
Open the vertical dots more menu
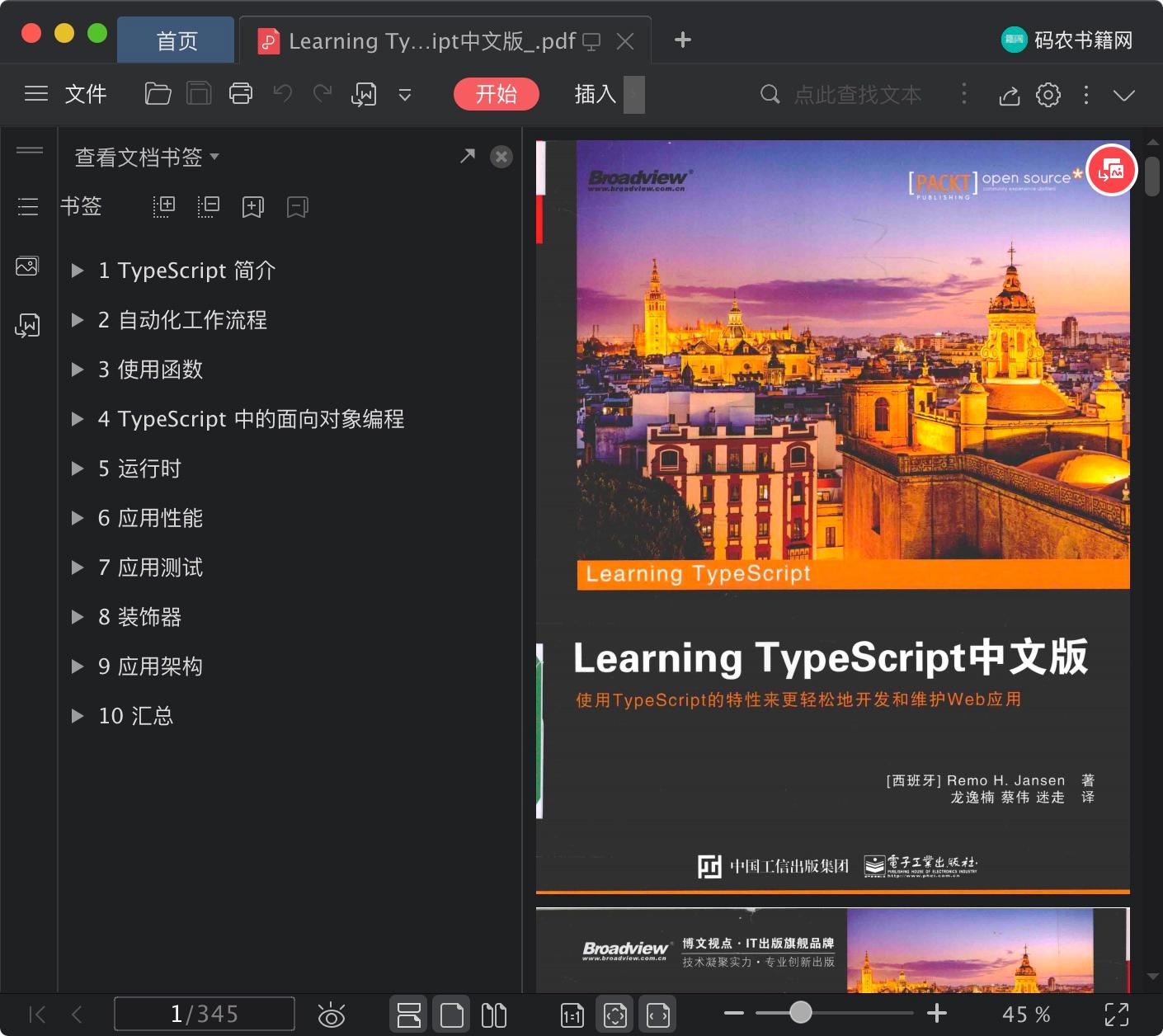(1086, 95)
